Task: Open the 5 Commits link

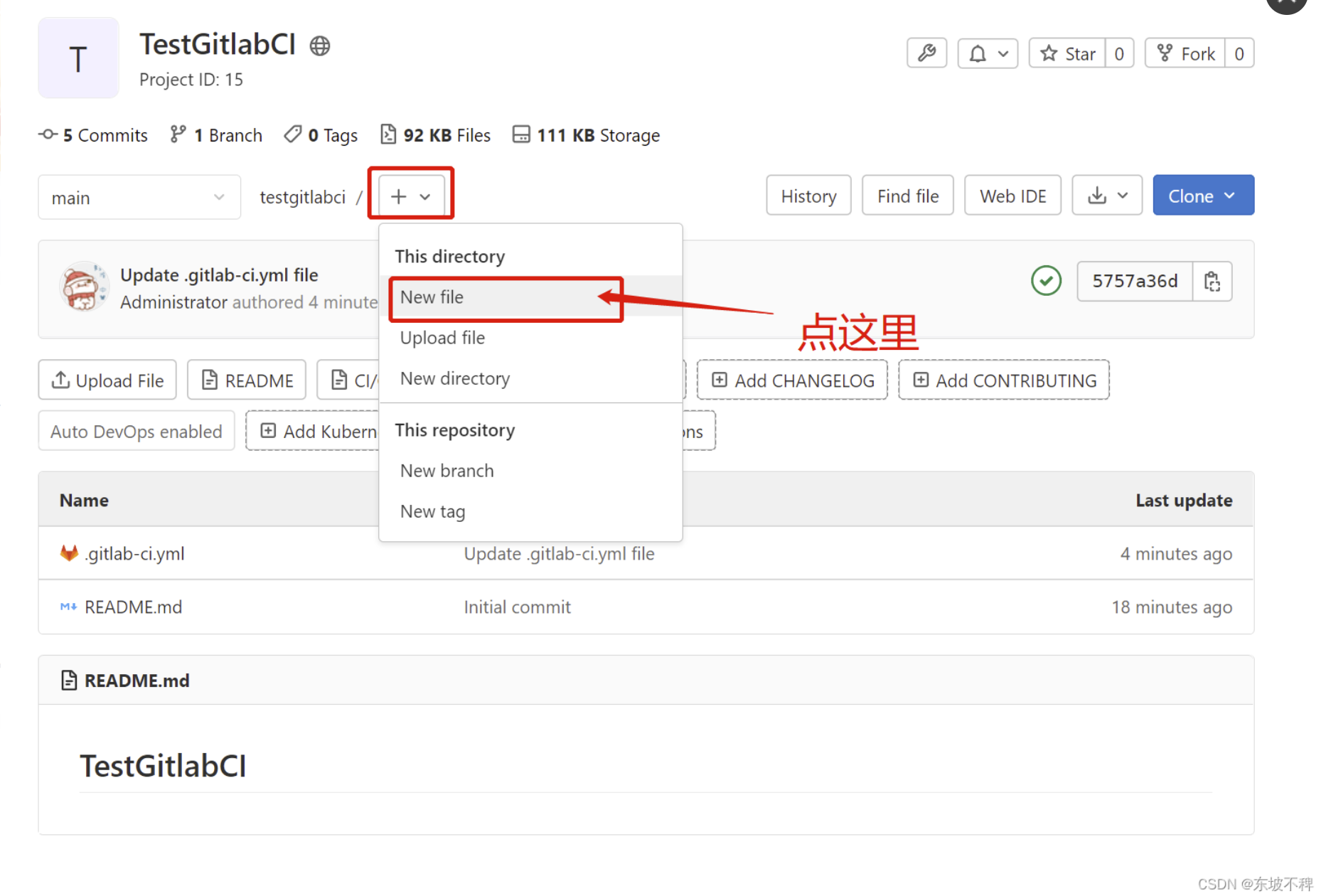Action: pos(93,135)
